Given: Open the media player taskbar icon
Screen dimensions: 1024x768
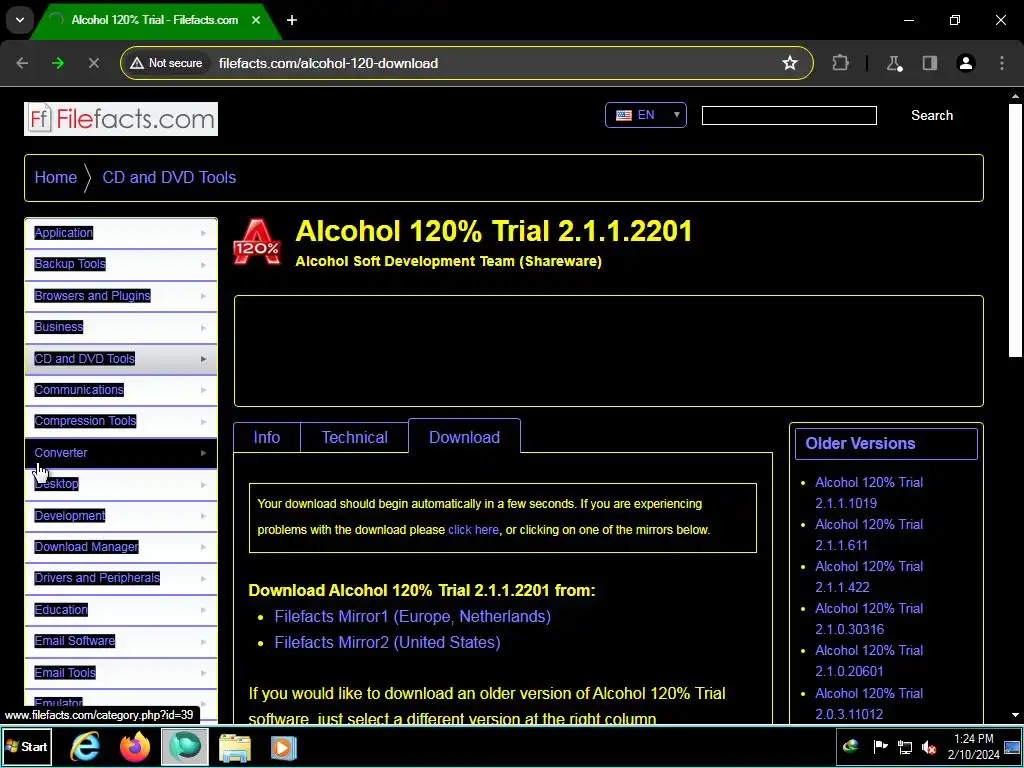Looking at the screenshot, I should coord(283,747).
